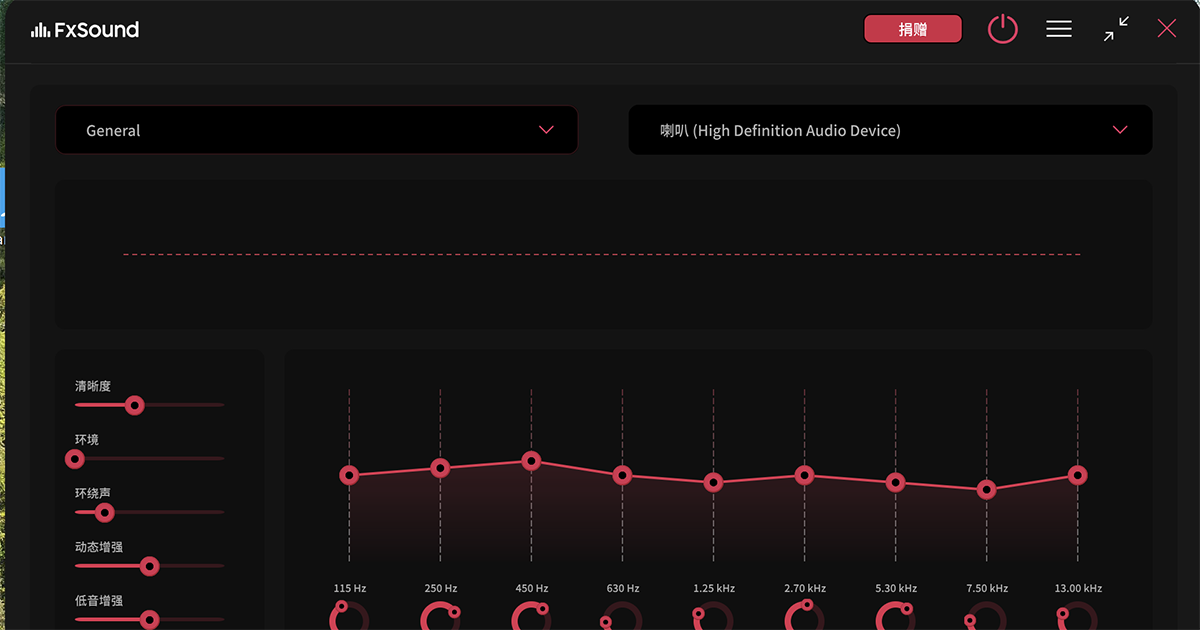Click the 7.50 kHz frequency label
The width and height of the screenshot is (1200, 630).
(985, 588)
